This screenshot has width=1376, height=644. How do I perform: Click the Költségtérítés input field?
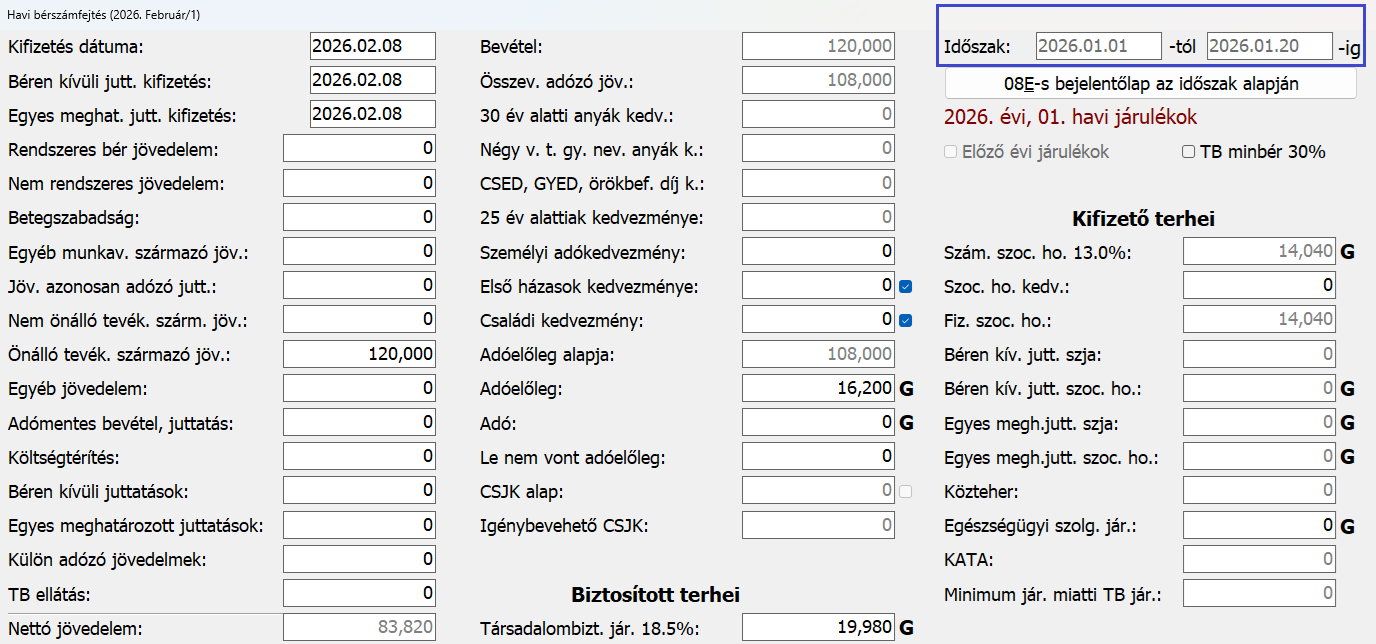coord(359,457)
